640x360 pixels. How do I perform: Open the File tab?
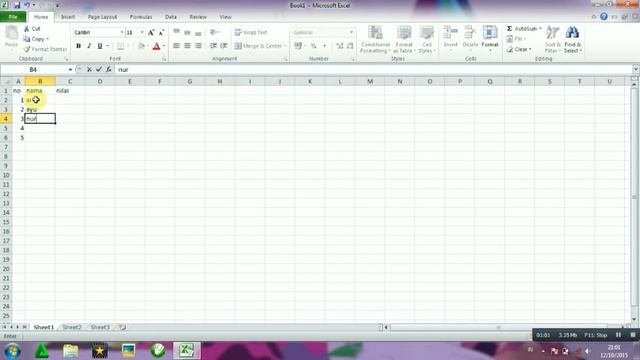point(13,17)
